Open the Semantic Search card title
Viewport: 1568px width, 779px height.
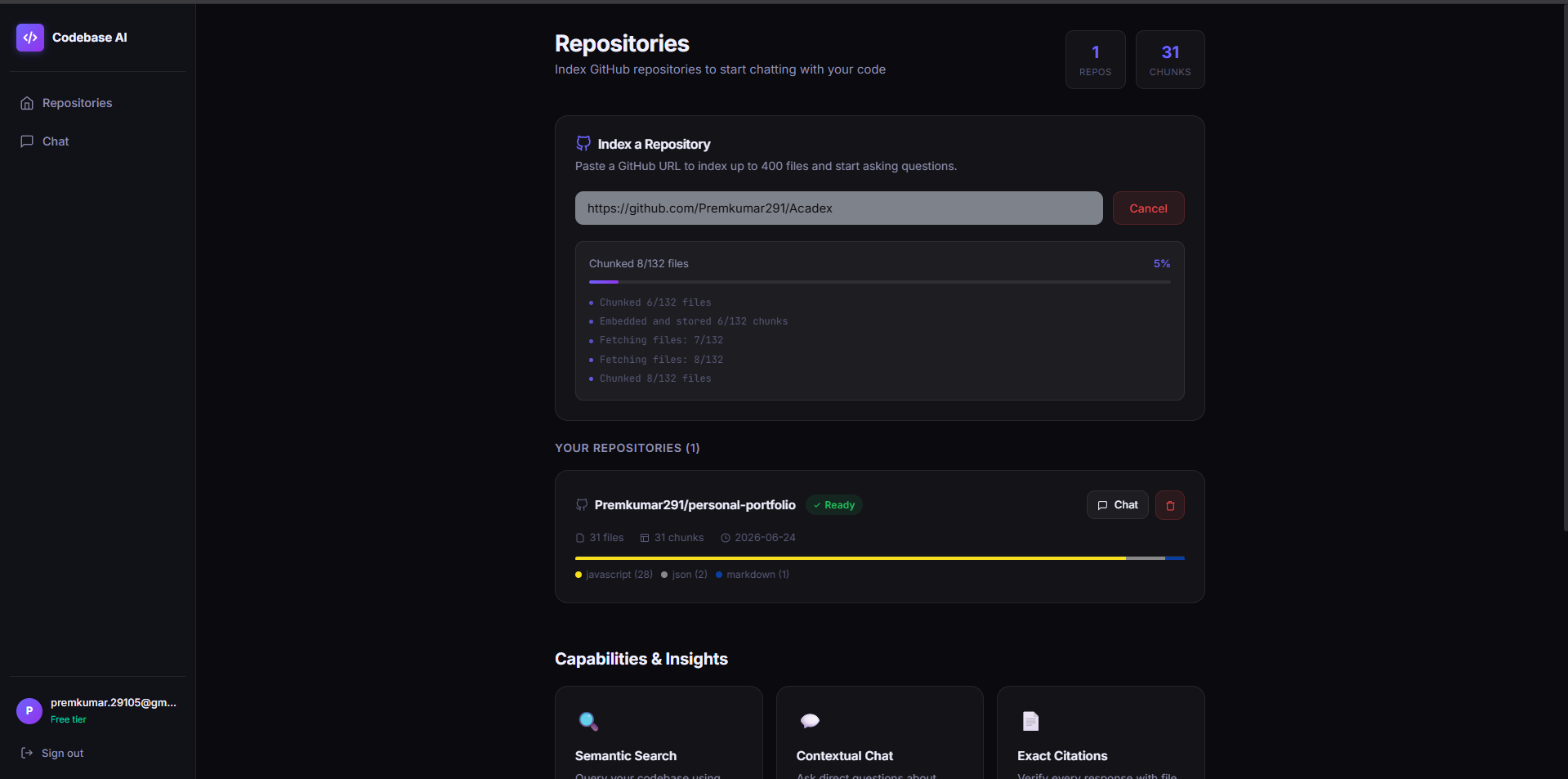(625, 756)
